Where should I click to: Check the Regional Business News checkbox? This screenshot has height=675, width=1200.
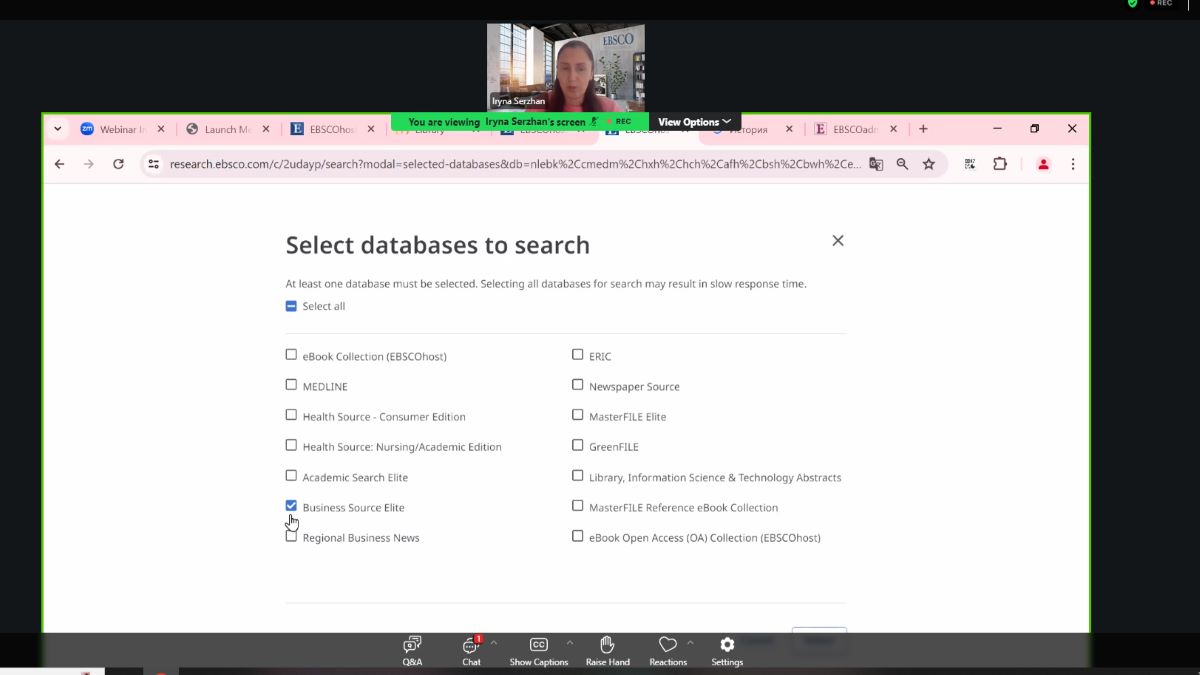[291, 536]
